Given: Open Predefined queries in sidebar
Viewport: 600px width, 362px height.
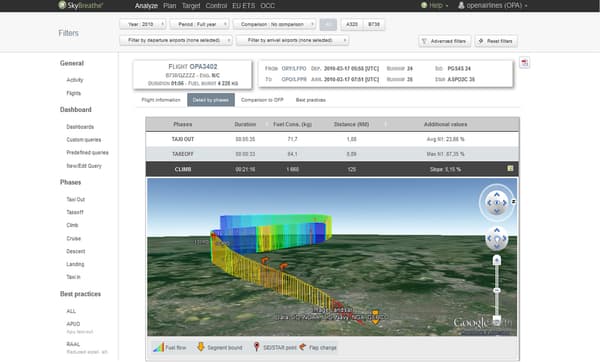Looking at the screenshot, I should [x=87, y=152].
